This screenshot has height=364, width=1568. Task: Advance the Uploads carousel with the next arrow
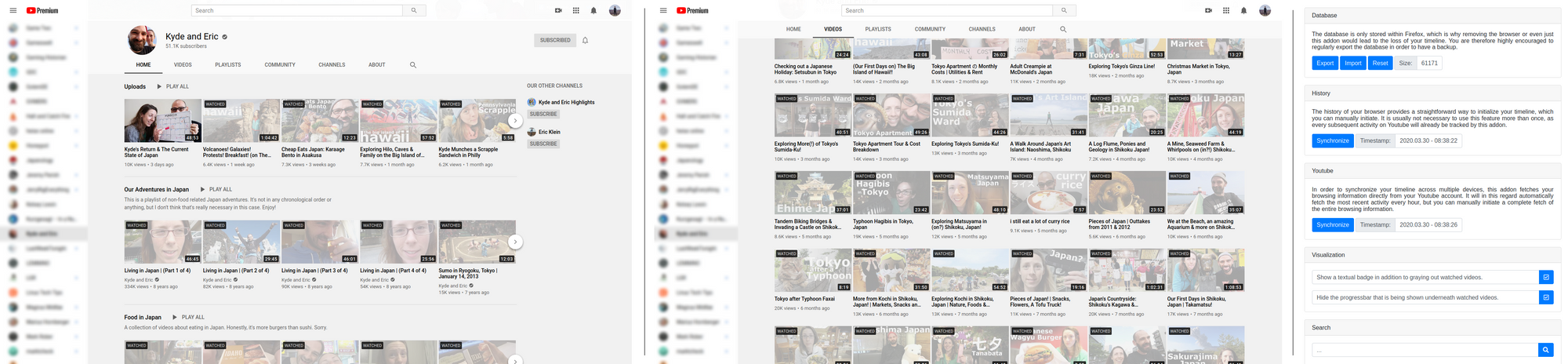point(515,121)
